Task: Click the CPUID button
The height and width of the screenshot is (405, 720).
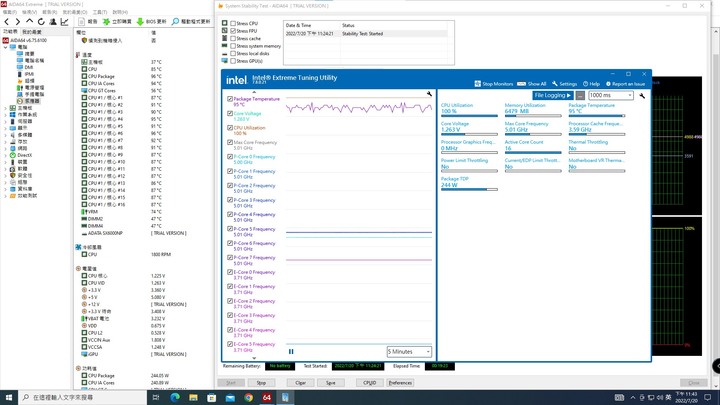Action: click(x=370, y=382)
